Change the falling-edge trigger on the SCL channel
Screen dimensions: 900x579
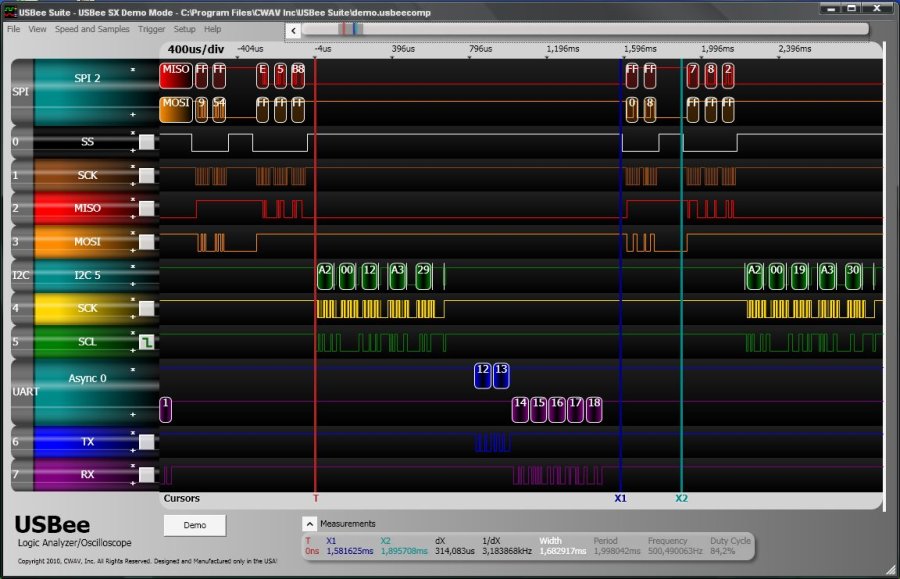pos(147,342)
